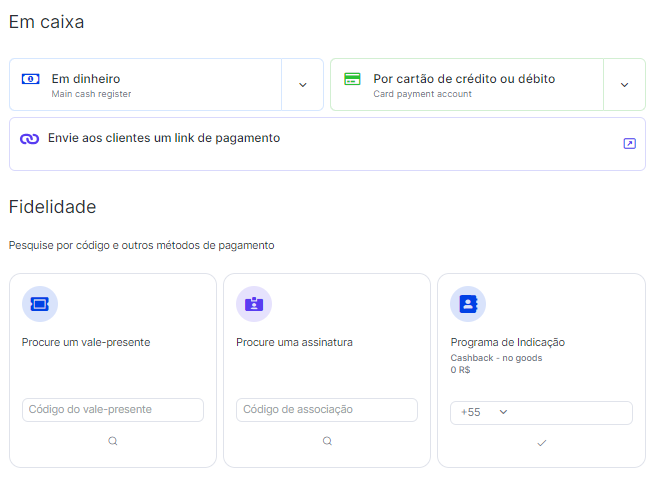This screenshot has width=654, height=483.
Task: Click the green credit card icon
Action: (x=352, y=79)
